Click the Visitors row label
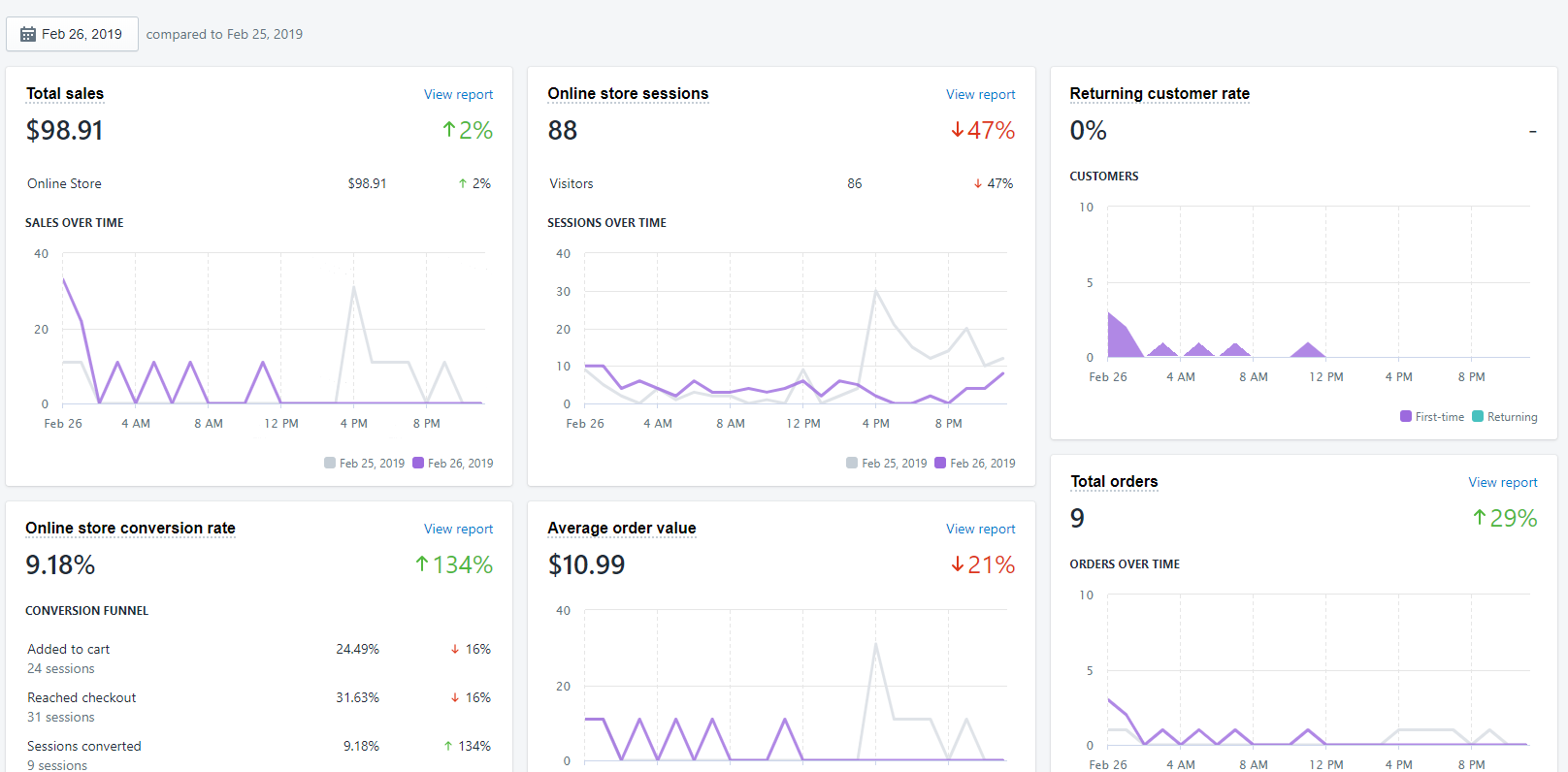The image size is (1568, 772). click(x=571, y=184)
